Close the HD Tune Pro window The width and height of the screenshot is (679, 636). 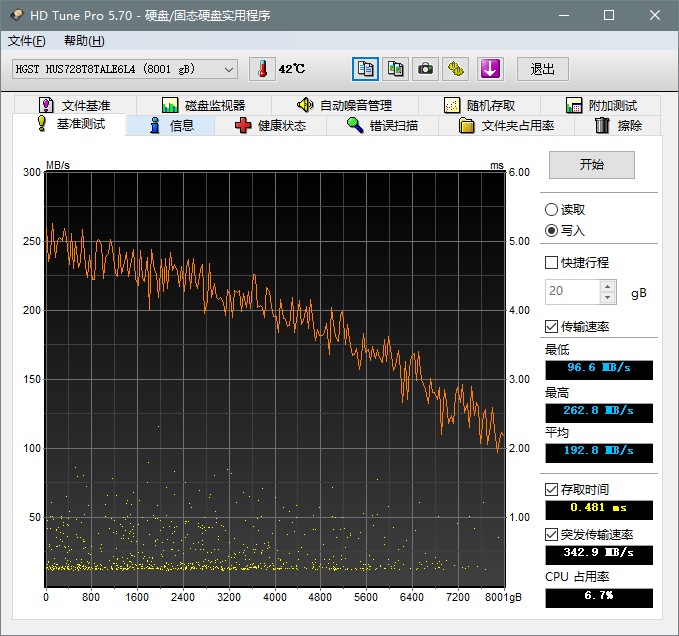pyautogui.click(x=655, y=15)
